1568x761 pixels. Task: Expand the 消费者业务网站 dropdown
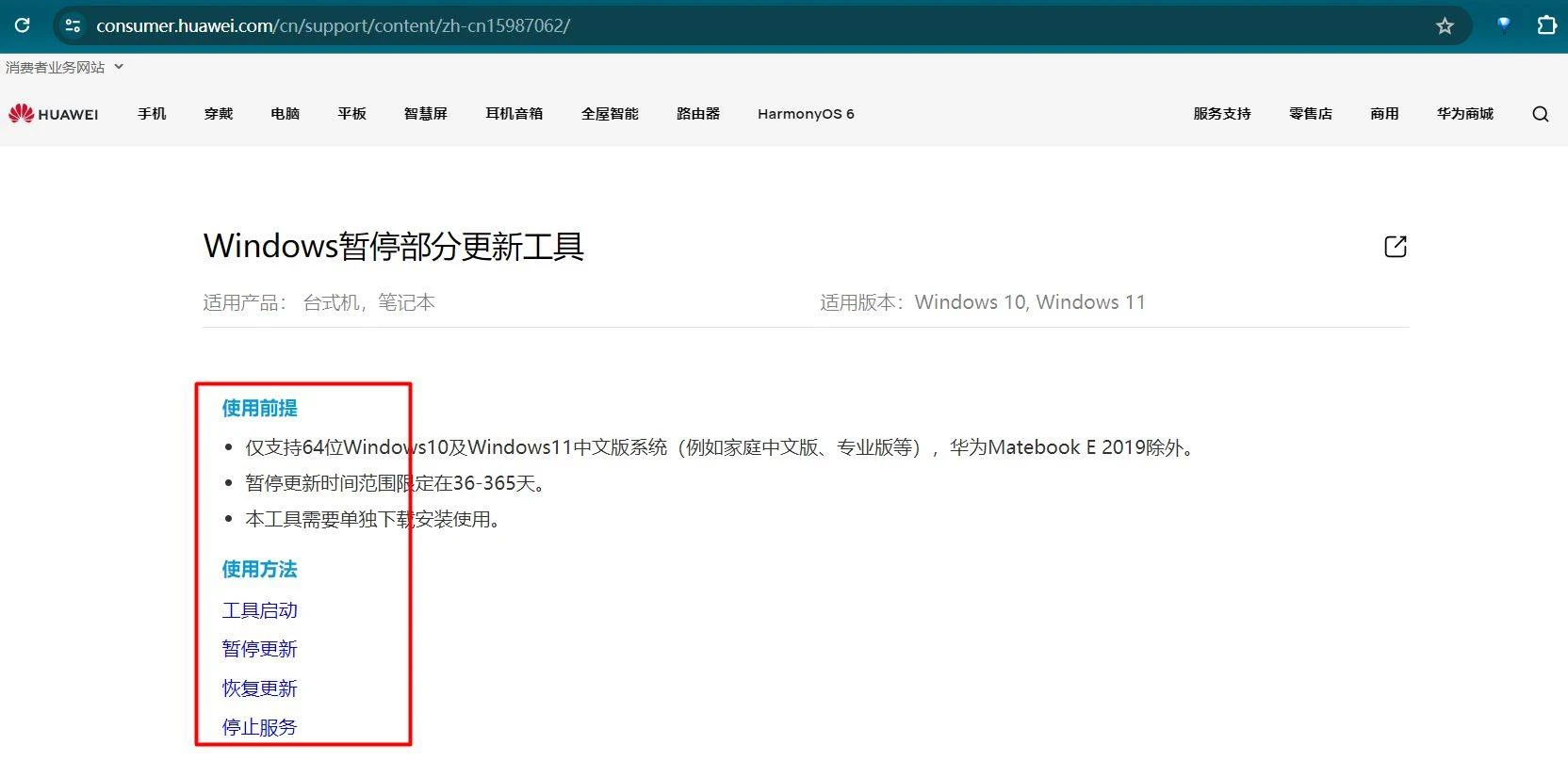(64, 68)
